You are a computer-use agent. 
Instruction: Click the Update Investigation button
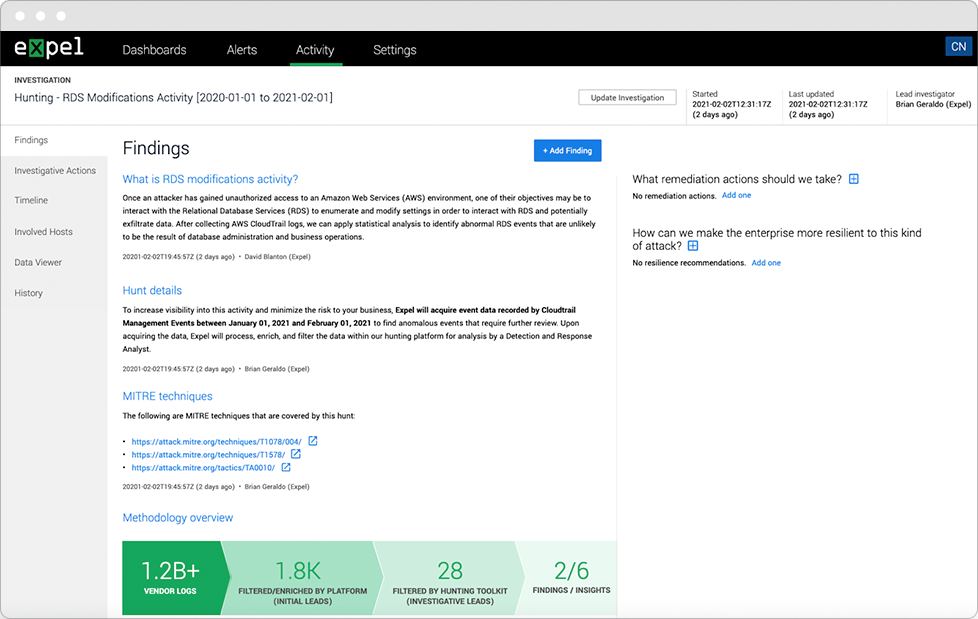click(x=627, y=97)
